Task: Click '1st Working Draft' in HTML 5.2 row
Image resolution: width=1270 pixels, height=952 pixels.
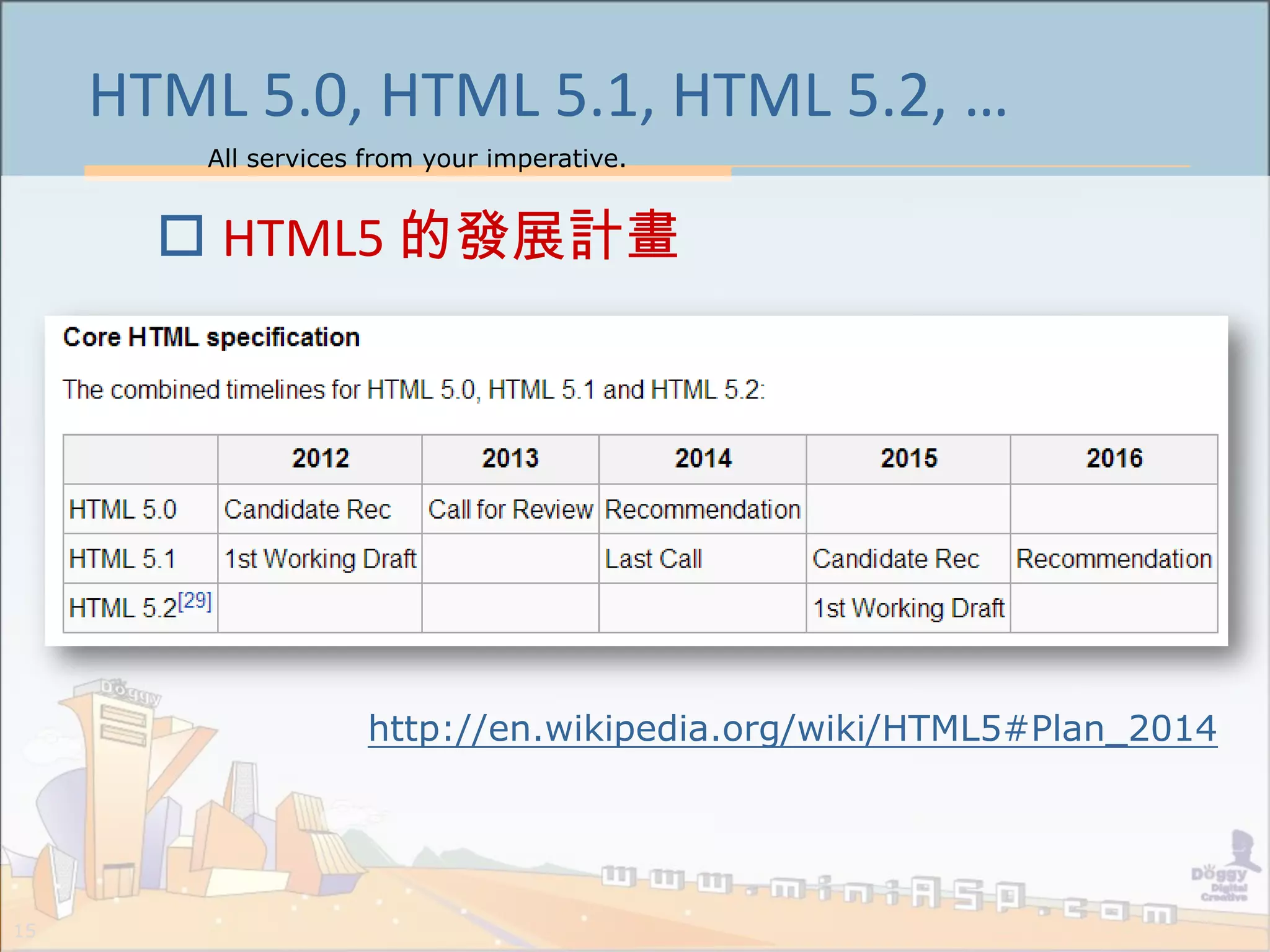Action: coord(908,608)
